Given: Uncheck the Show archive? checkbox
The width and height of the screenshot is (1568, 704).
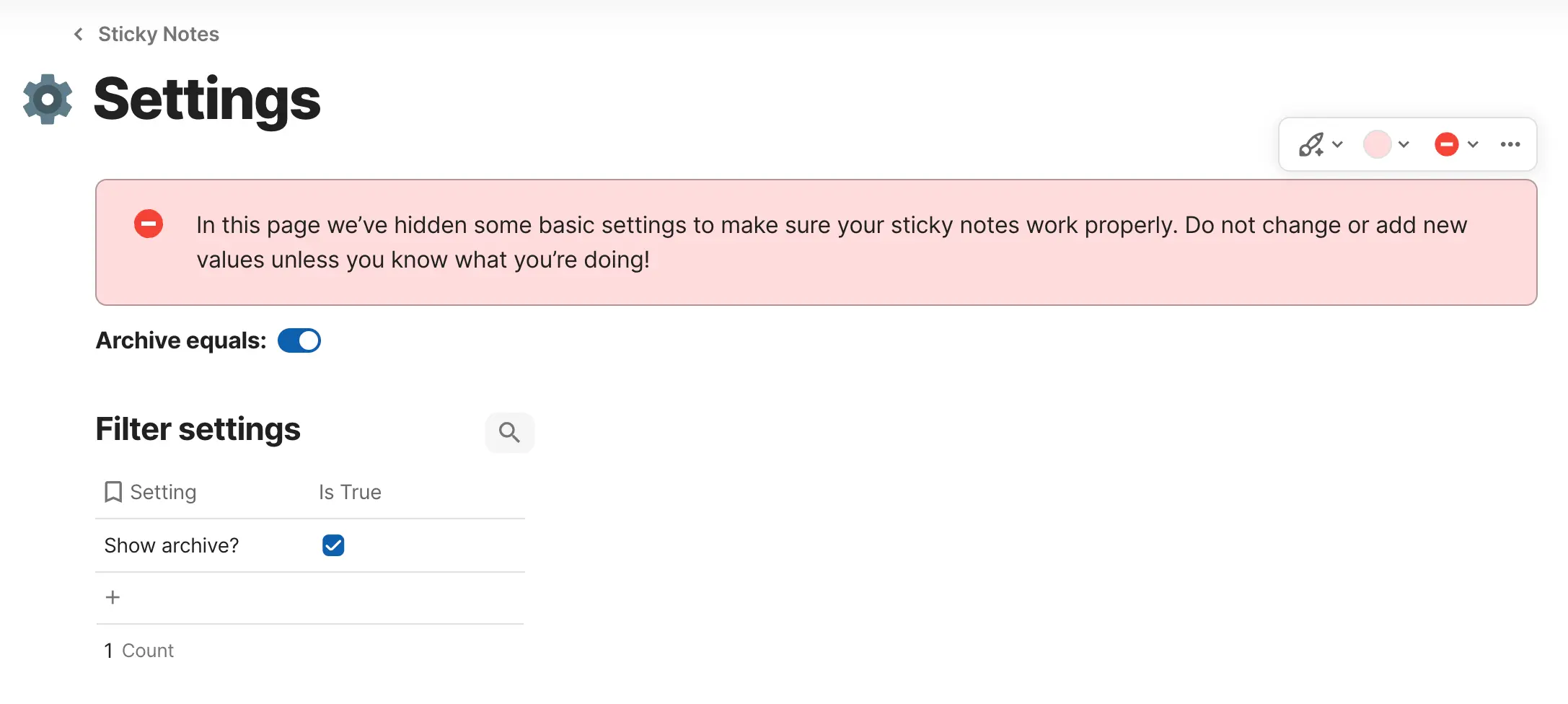Looking at the screenshot, I should (333, 545).
